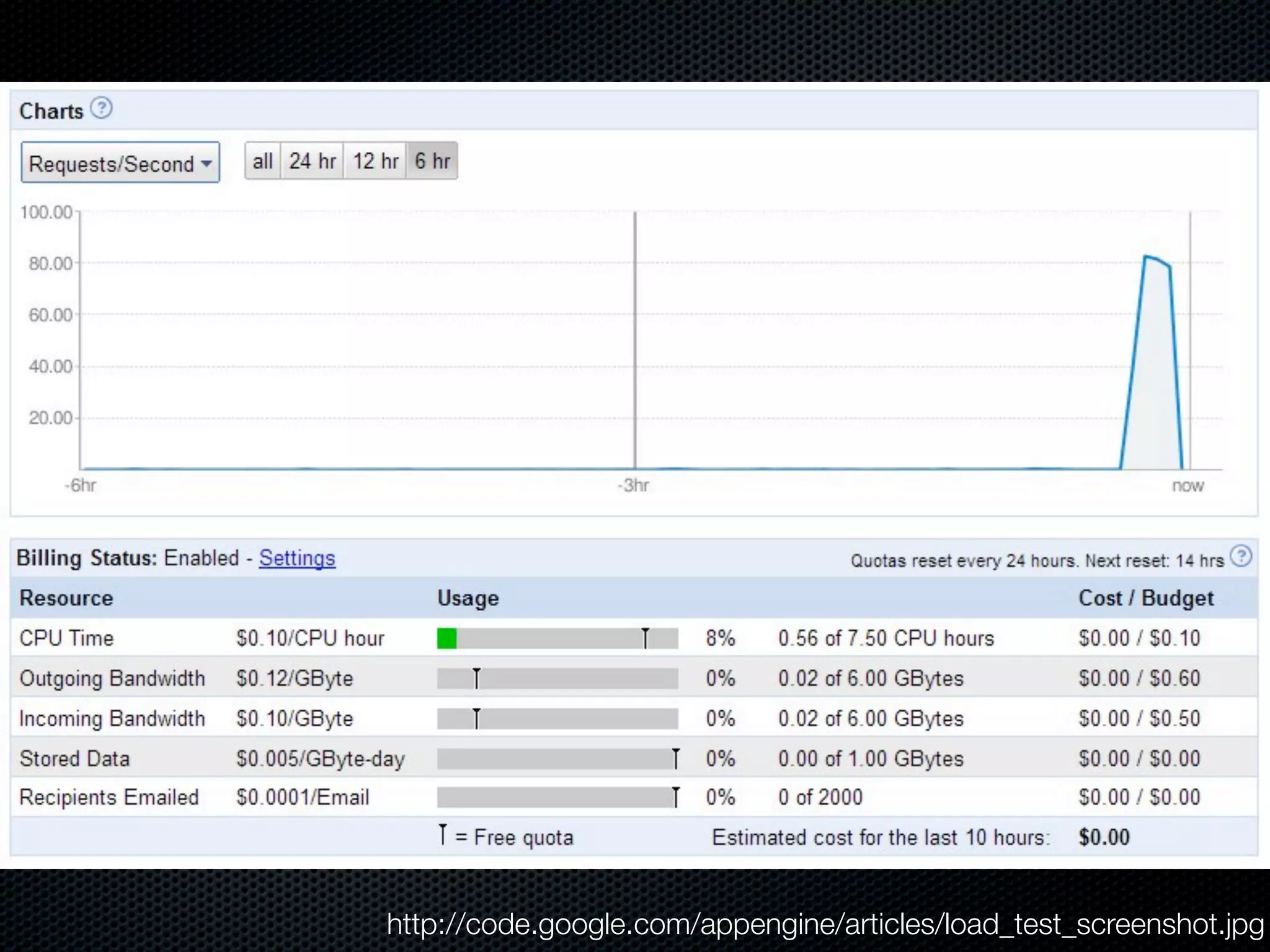1270x952 pixels.
Task: Click the '0 of 2000' emails value
Action: point(820,797)
